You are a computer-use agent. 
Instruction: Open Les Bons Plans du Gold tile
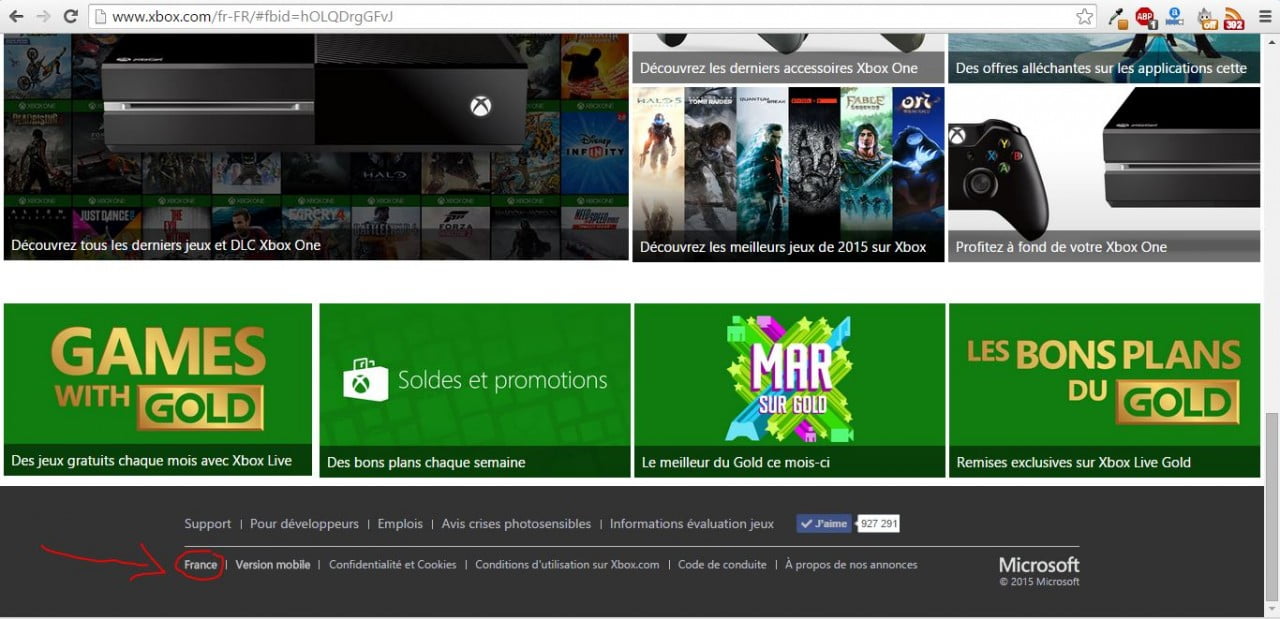point(1104,390)
